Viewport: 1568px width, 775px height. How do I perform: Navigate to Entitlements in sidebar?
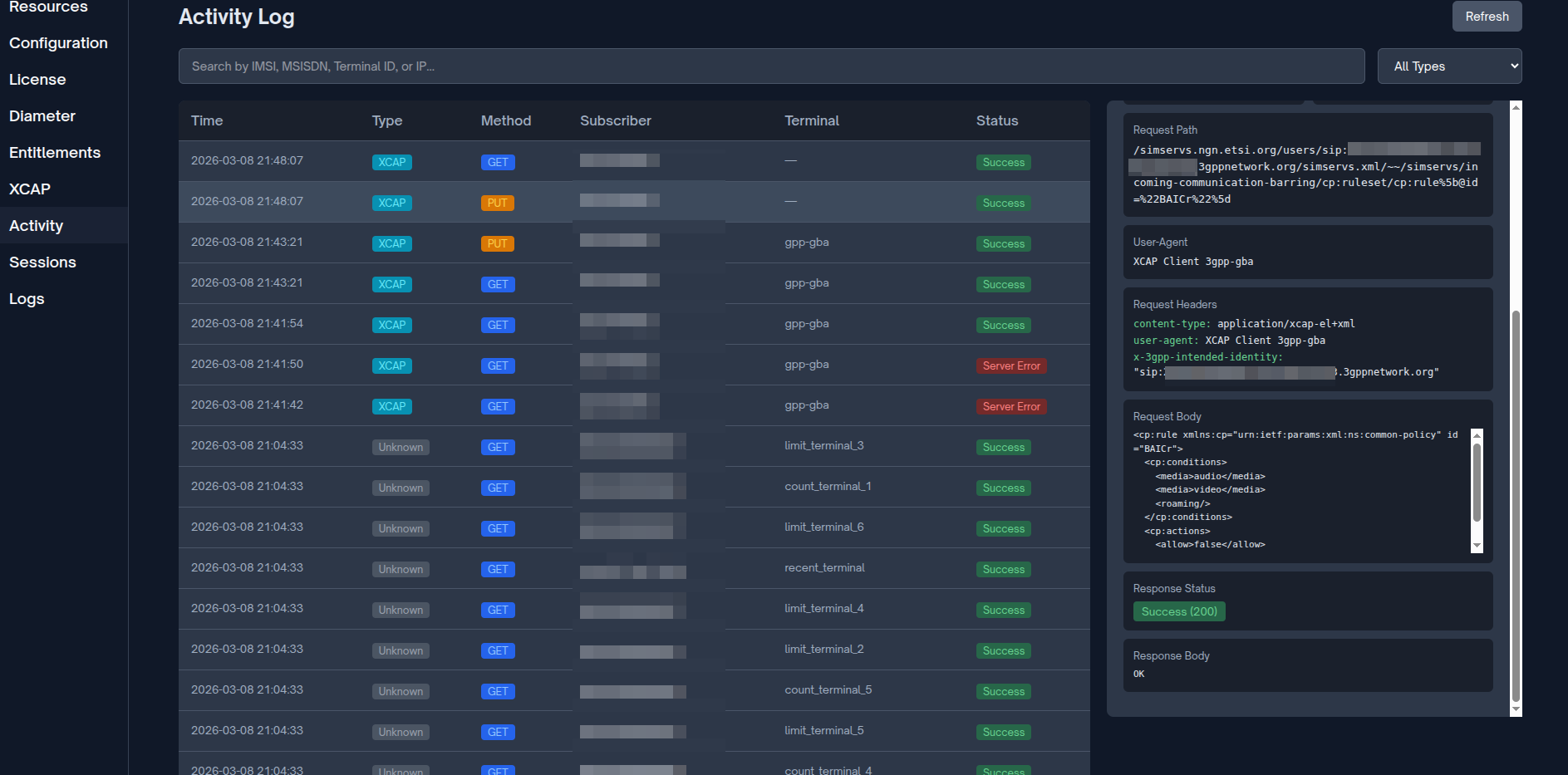coord(55,153)
